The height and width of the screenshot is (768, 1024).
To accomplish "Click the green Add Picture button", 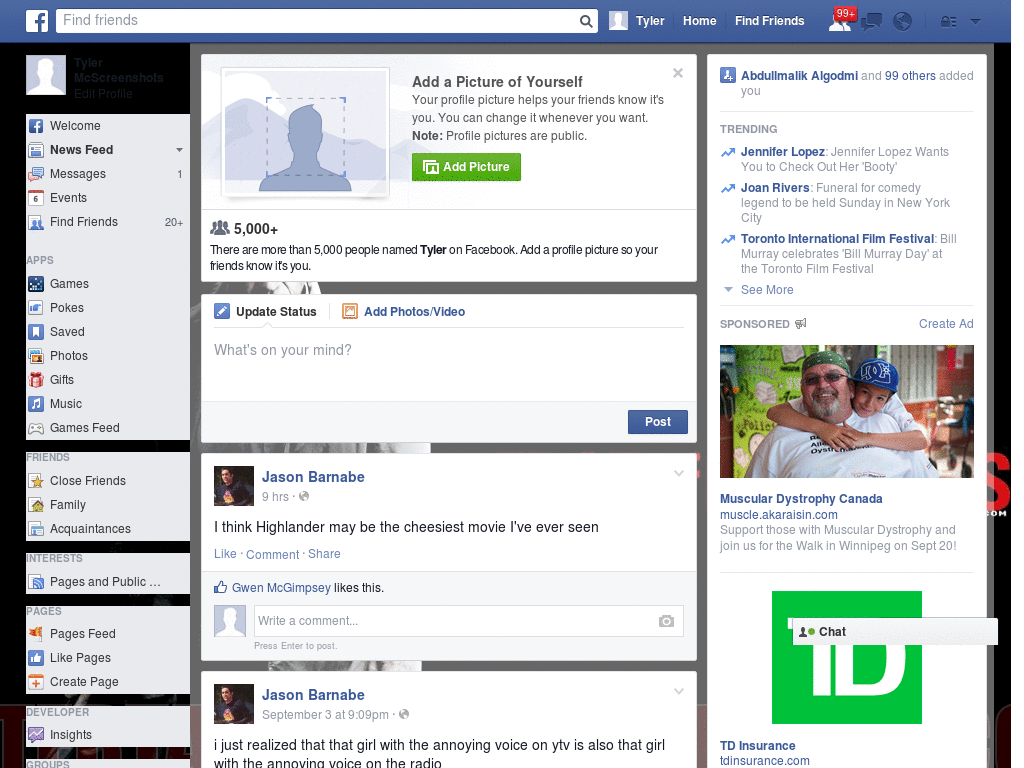I will (466, 167).
